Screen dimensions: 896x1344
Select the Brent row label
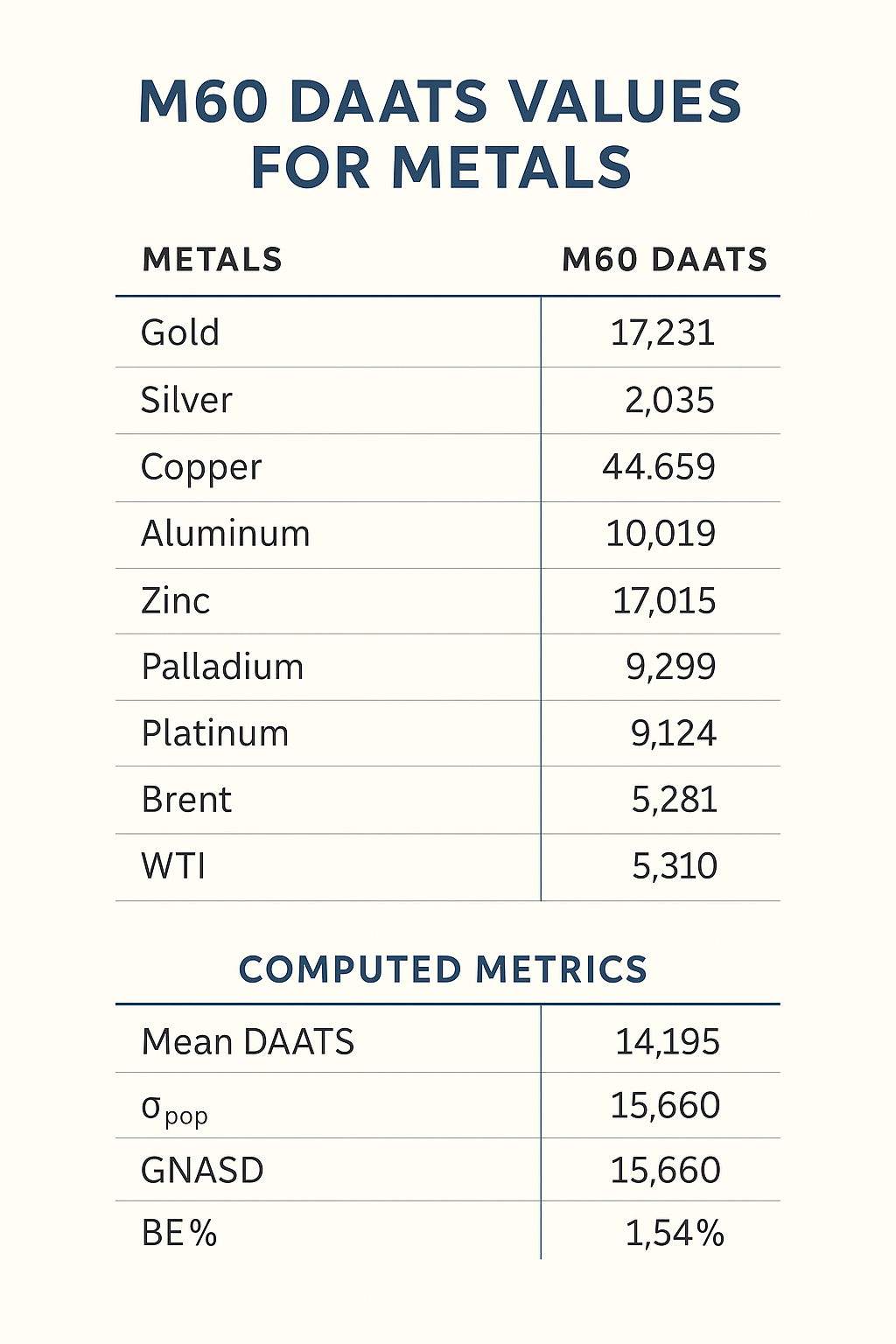click(186, 800)
